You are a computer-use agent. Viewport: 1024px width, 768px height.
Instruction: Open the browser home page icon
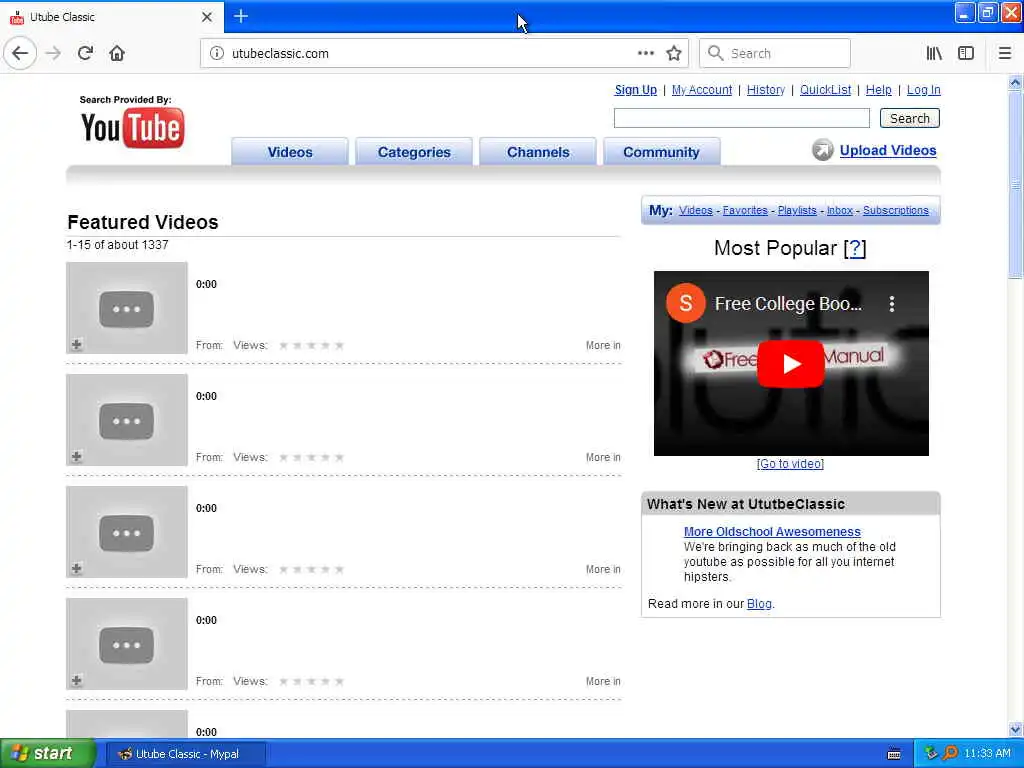tap(117, 54)
